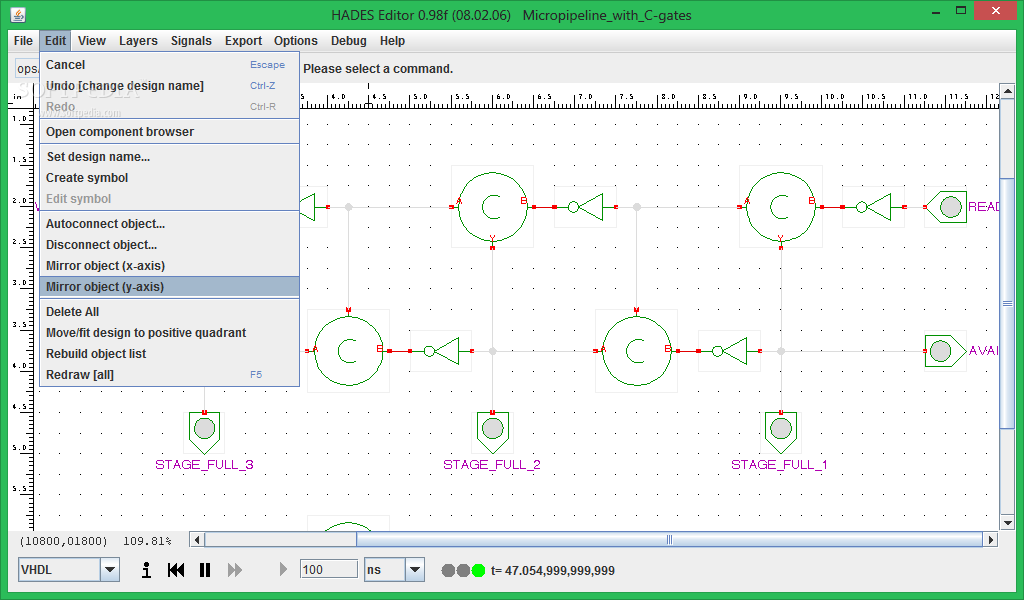Image resolution: width=1024 pixels, height=600 pixels.
Task: Select inverter after lower-left C-gate
Action: tap(441, 351)
